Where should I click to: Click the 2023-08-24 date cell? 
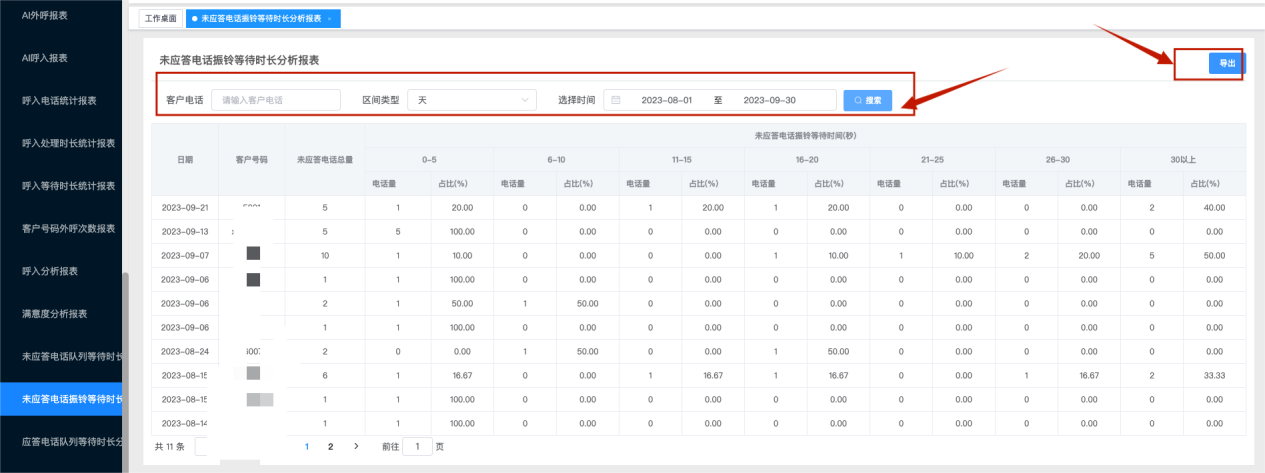point(185,352)
